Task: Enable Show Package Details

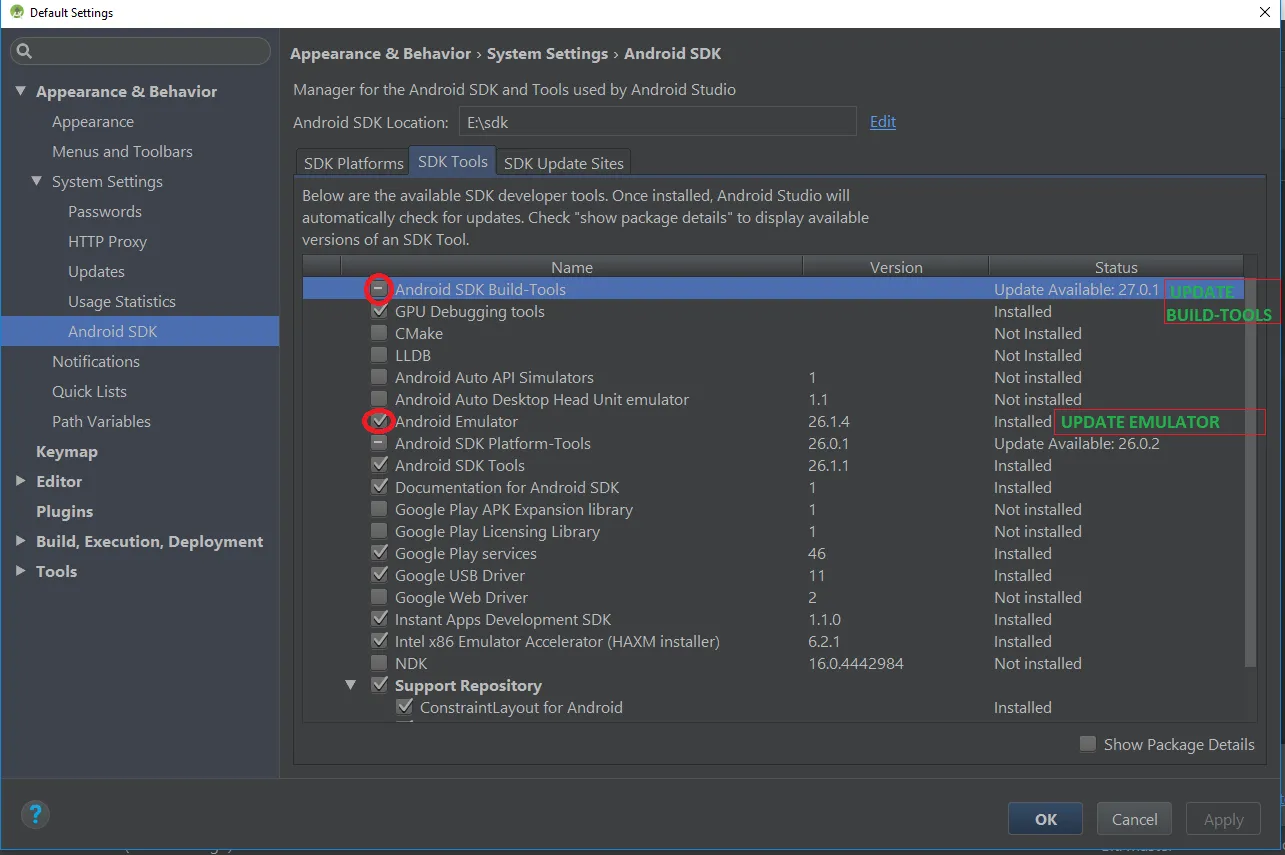Action: 1088,744
